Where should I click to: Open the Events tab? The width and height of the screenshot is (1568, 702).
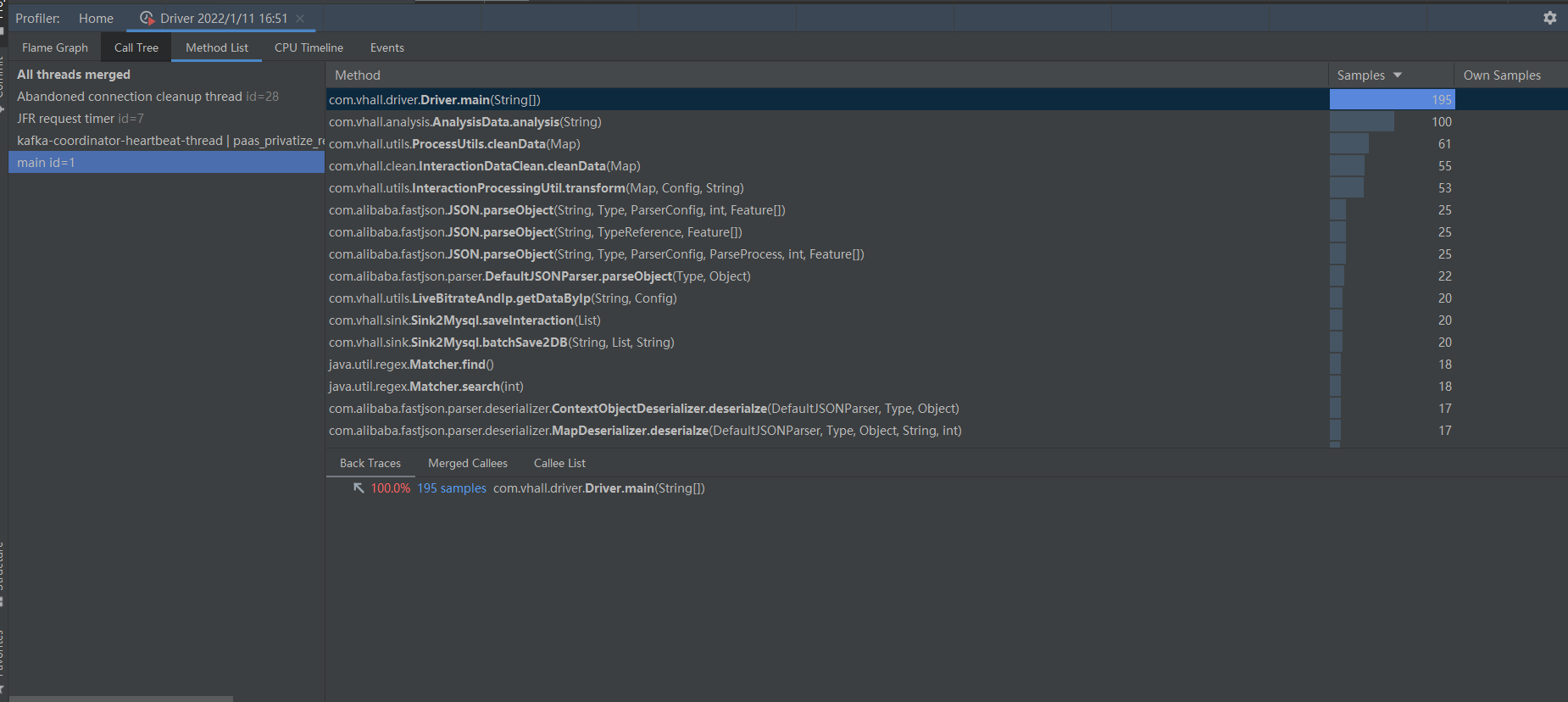tap(386, 47)
